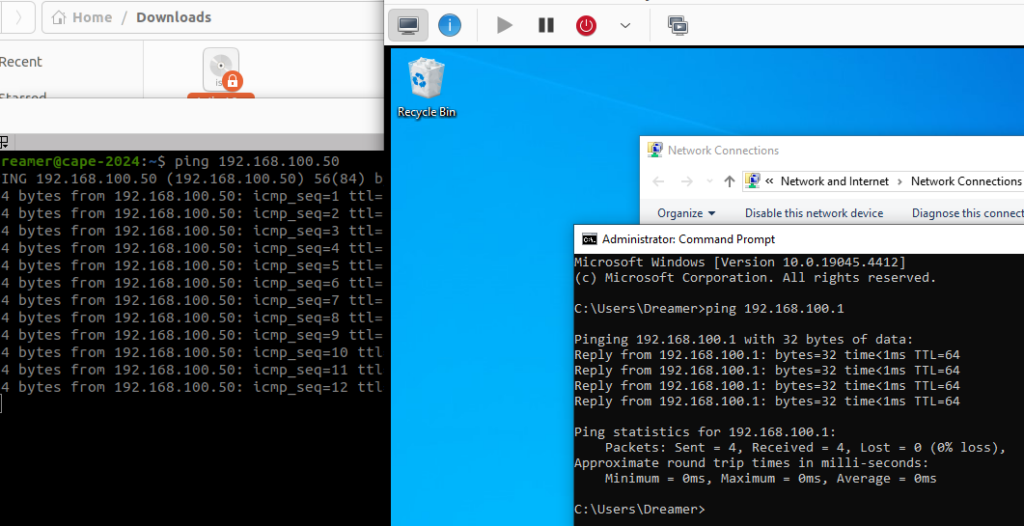Open the Organize dropdown menu
This screenshot has height=526, width=1024.
click(686, 213)
